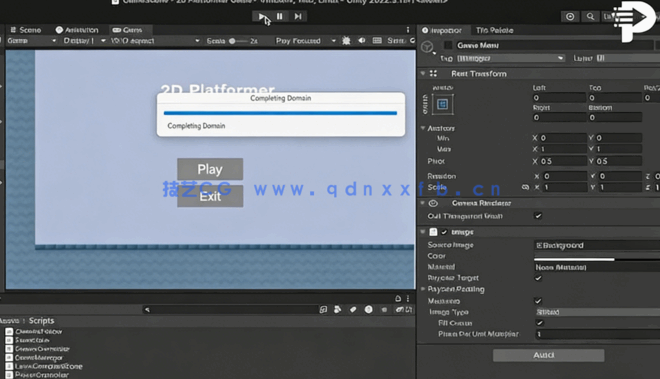
Task: Click the Play button in the game menu
Action: (210, 169)
